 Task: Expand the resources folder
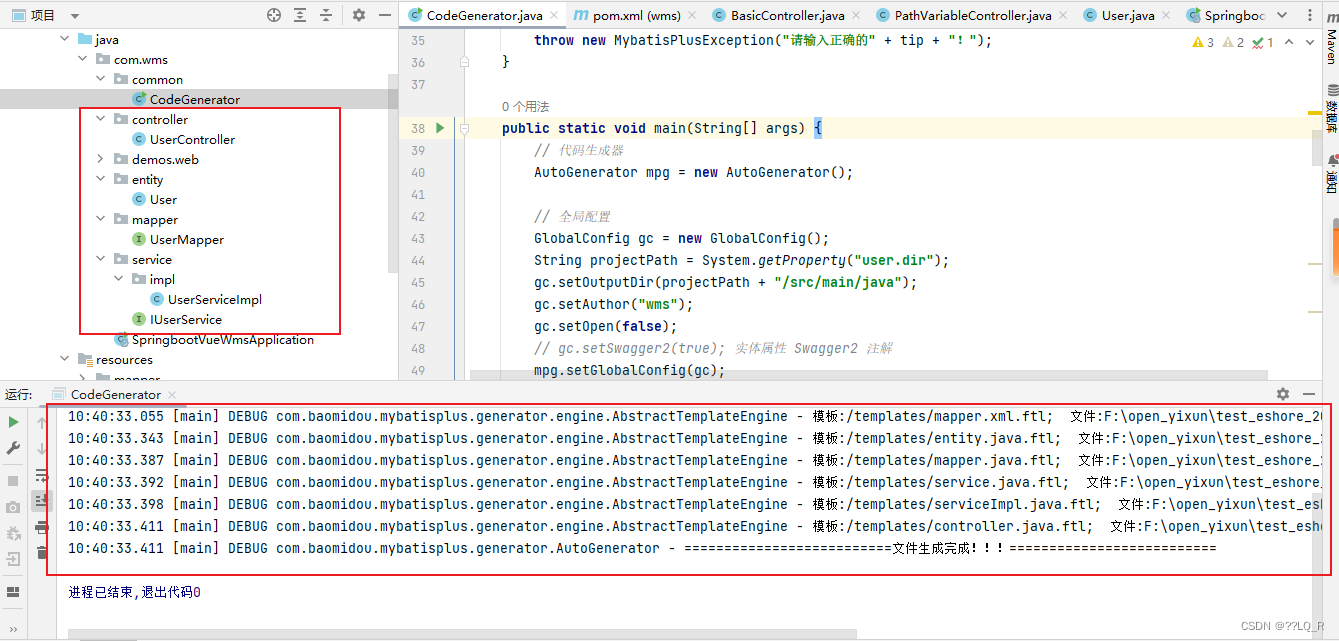[x=64, y=359]
